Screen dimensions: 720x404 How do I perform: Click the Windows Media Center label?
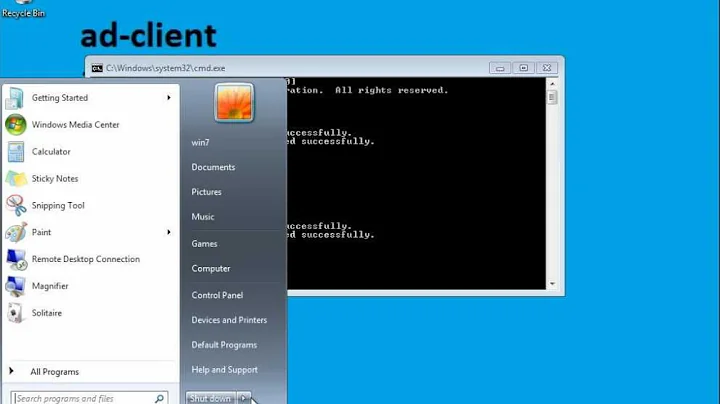(75, 124)
